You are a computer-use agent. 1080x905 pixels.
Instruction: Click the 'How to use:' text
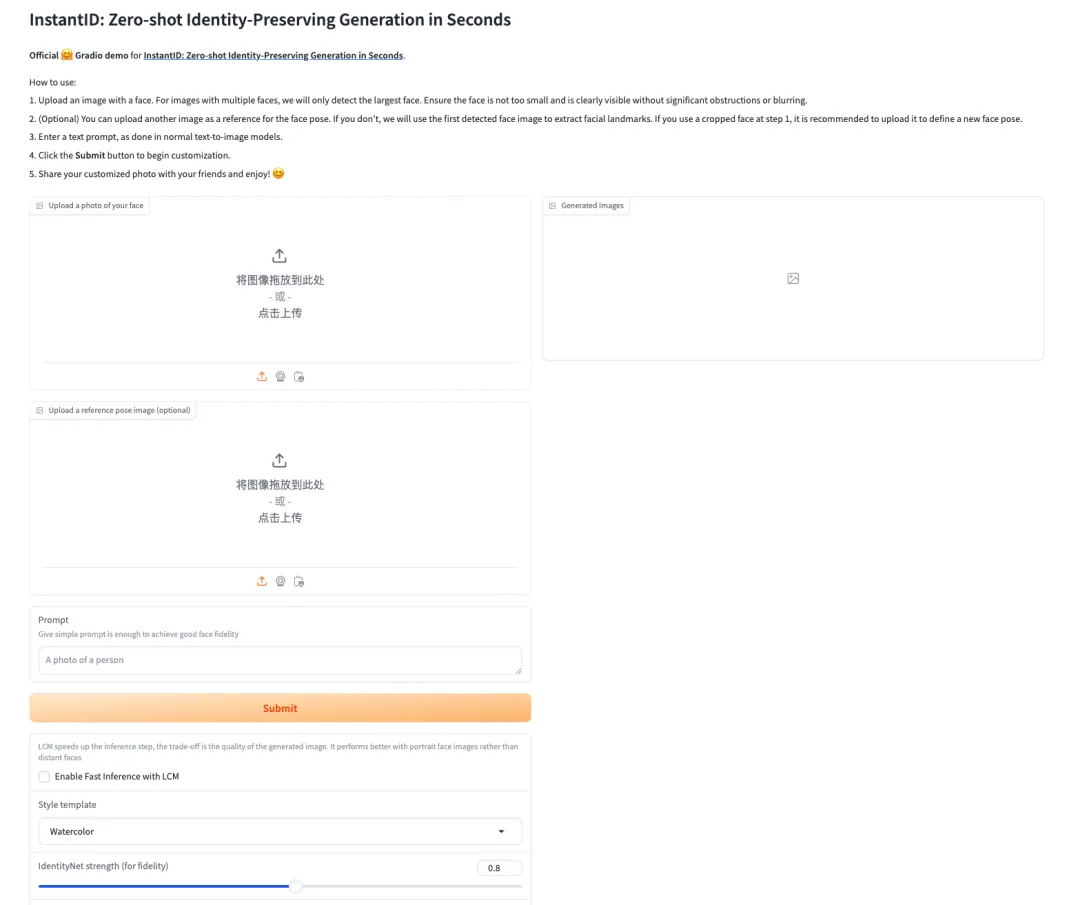click(x=52, y=83)
